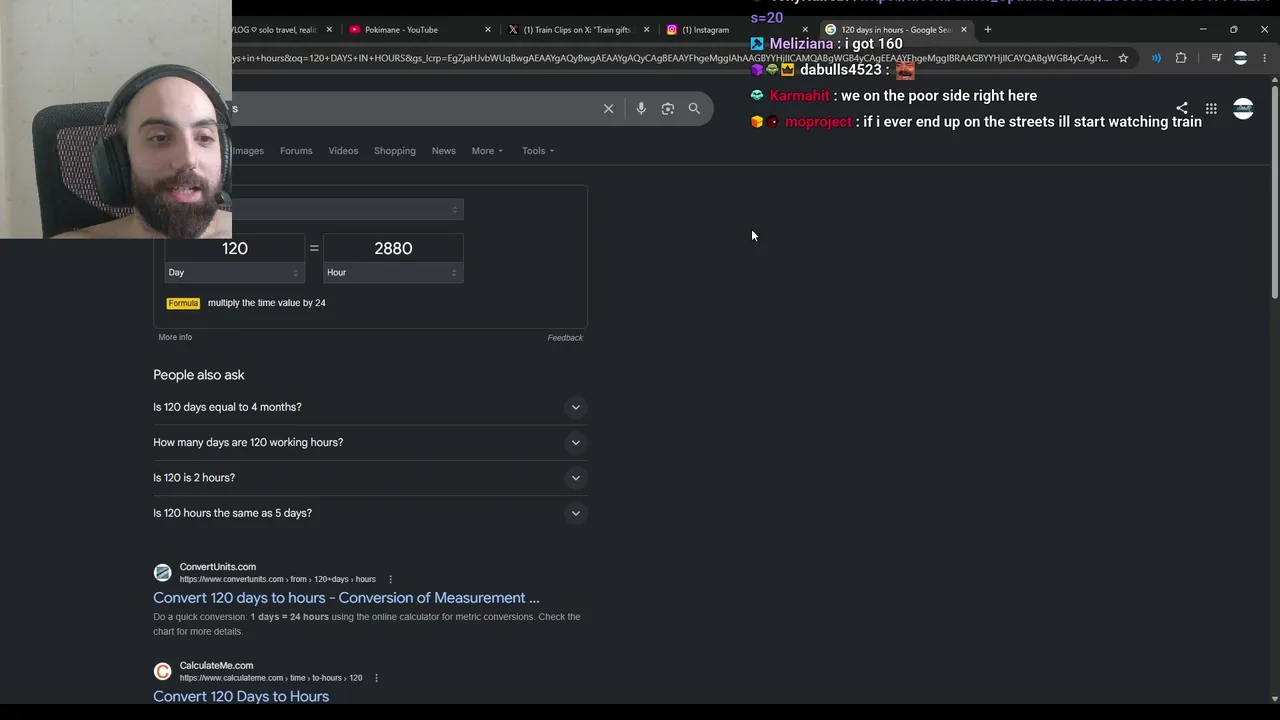
Task: Click the 120 day value input field
Action: point(234,248)
